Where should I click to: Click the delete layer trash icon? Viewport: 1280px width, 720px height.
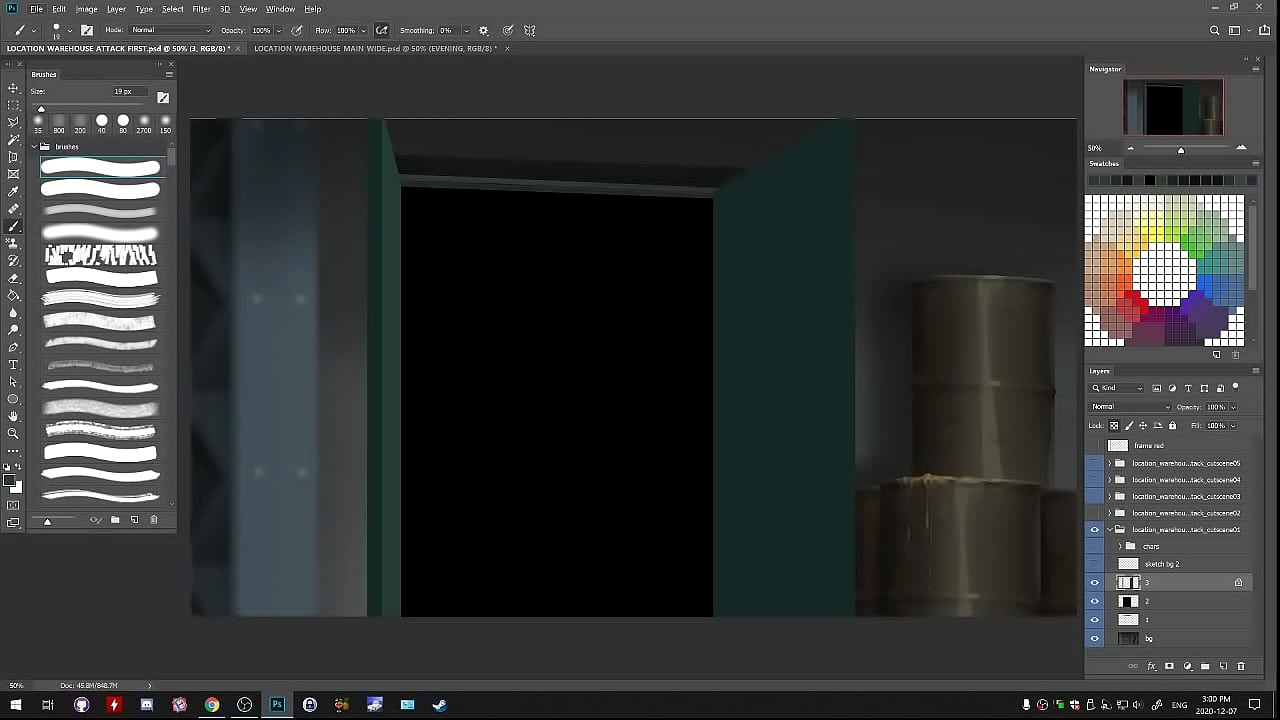click(x=1241, y=666)
